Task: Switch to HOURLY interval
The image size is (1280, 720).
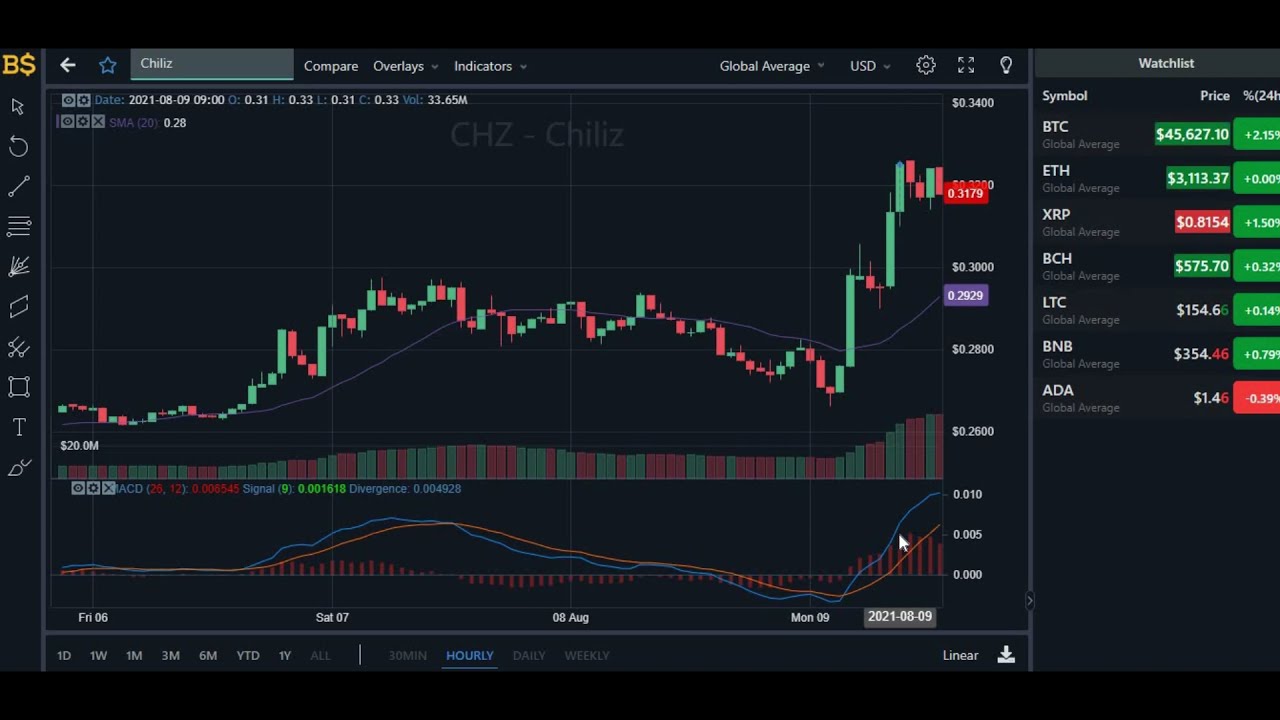Action: (470, 655)
